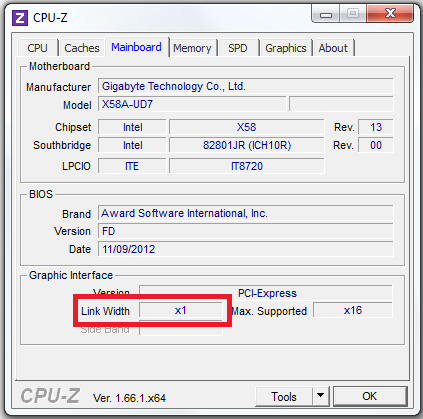This screenshot has width=423, height=419.
Task: Click the minimize window icon
Action: pos(325,14)
